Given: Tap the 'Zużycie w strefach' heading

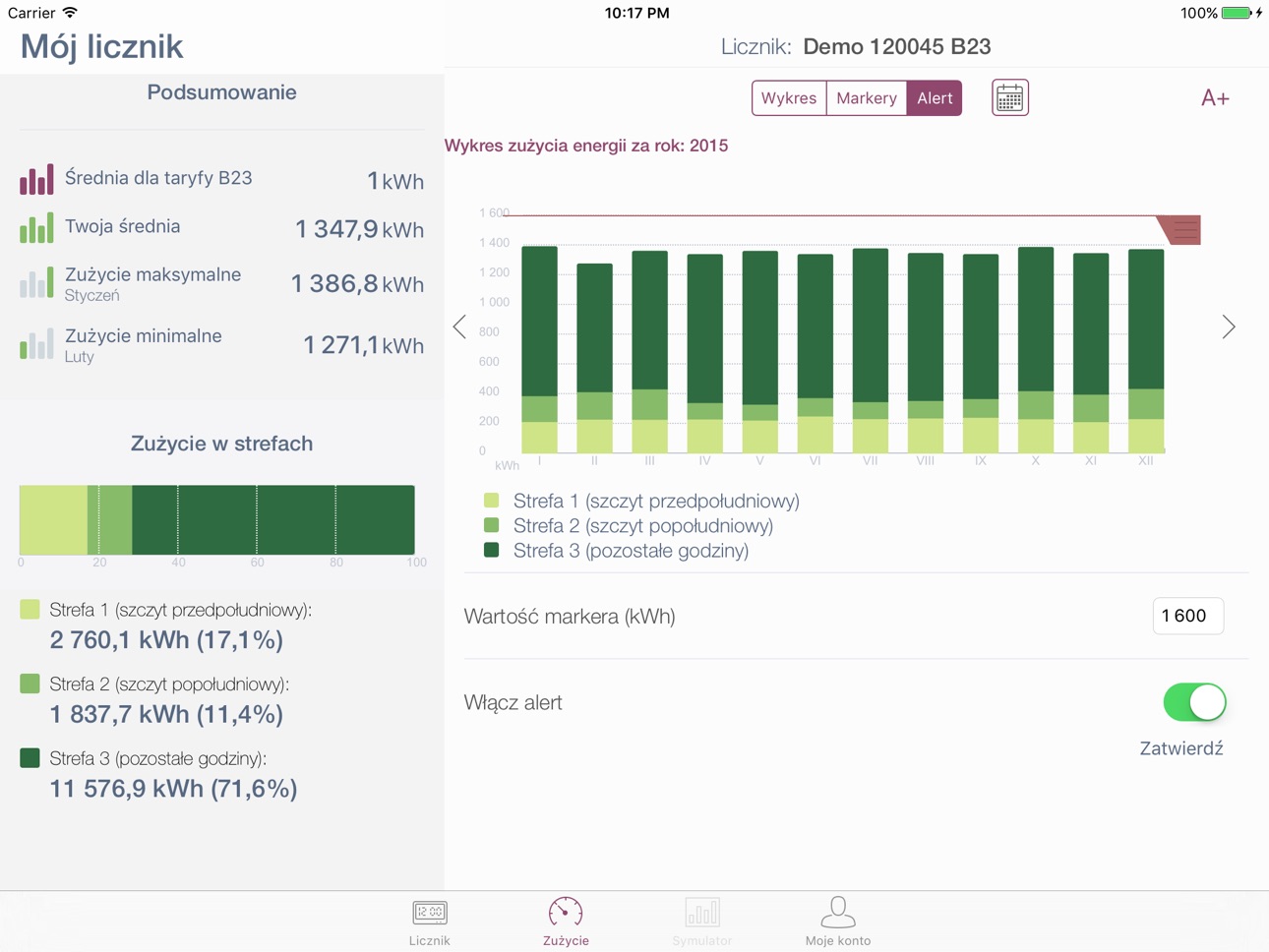Looking at the screenshot, I should tap(221, 444).
